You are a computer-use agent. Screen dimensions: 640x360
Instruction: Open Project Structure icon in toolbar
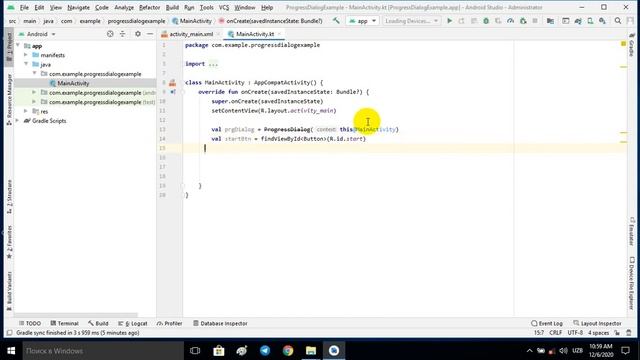pos(550,20)
